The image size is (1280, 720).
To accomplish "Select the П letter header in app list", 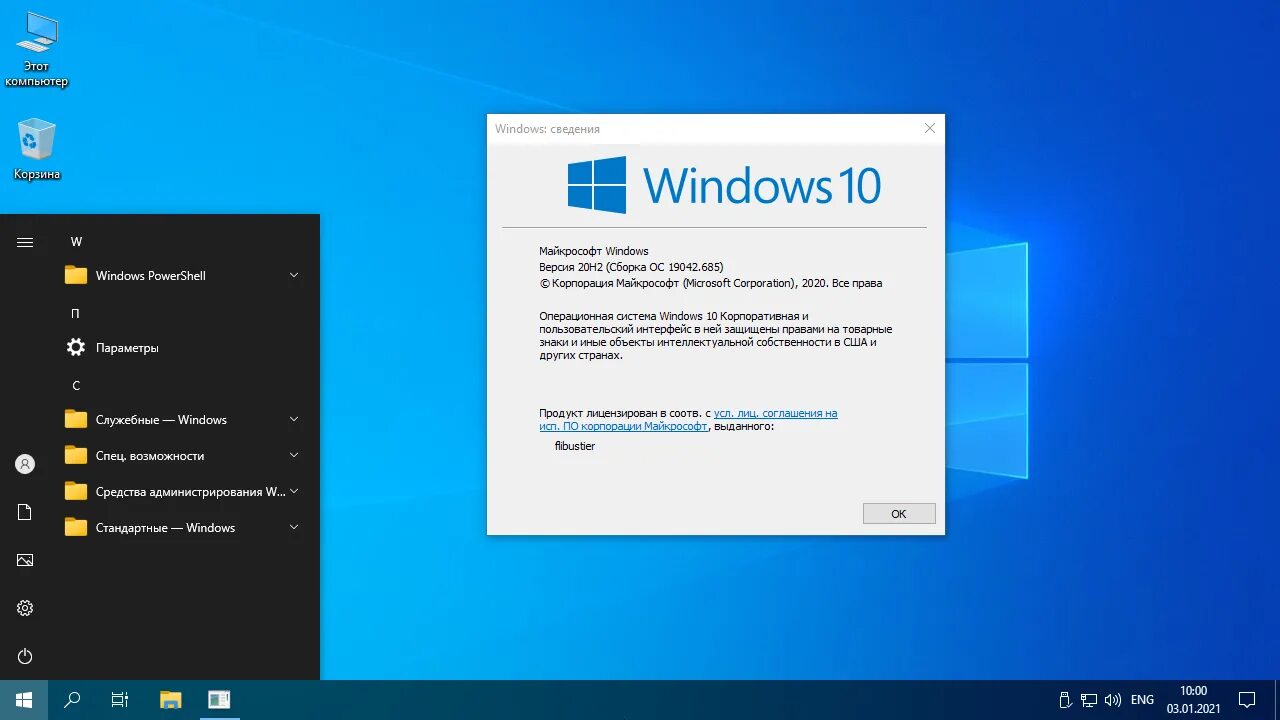I will click(x=75, y=313).
